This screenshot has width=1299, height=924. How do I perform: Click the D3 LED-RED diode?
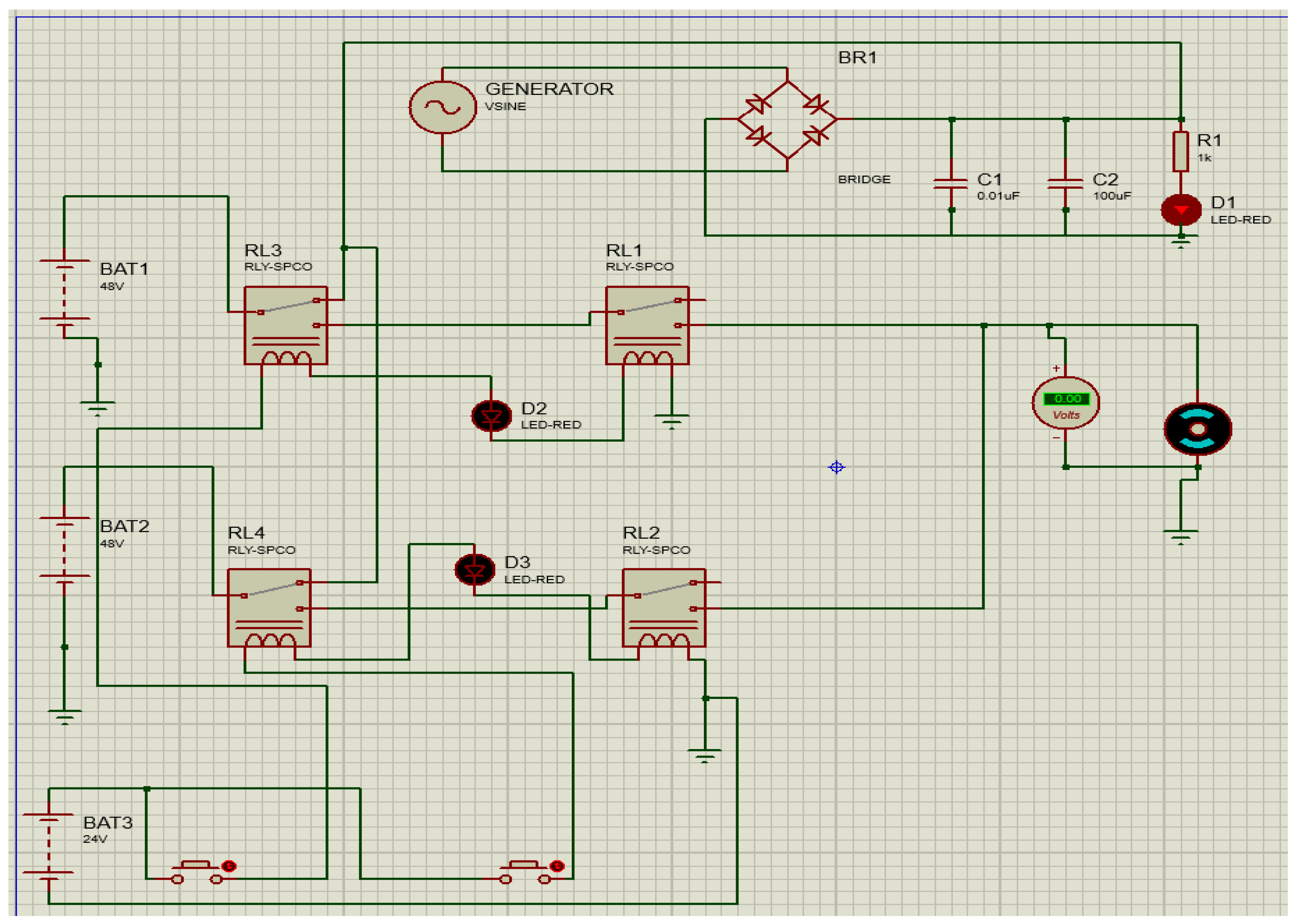pos(474,570)
